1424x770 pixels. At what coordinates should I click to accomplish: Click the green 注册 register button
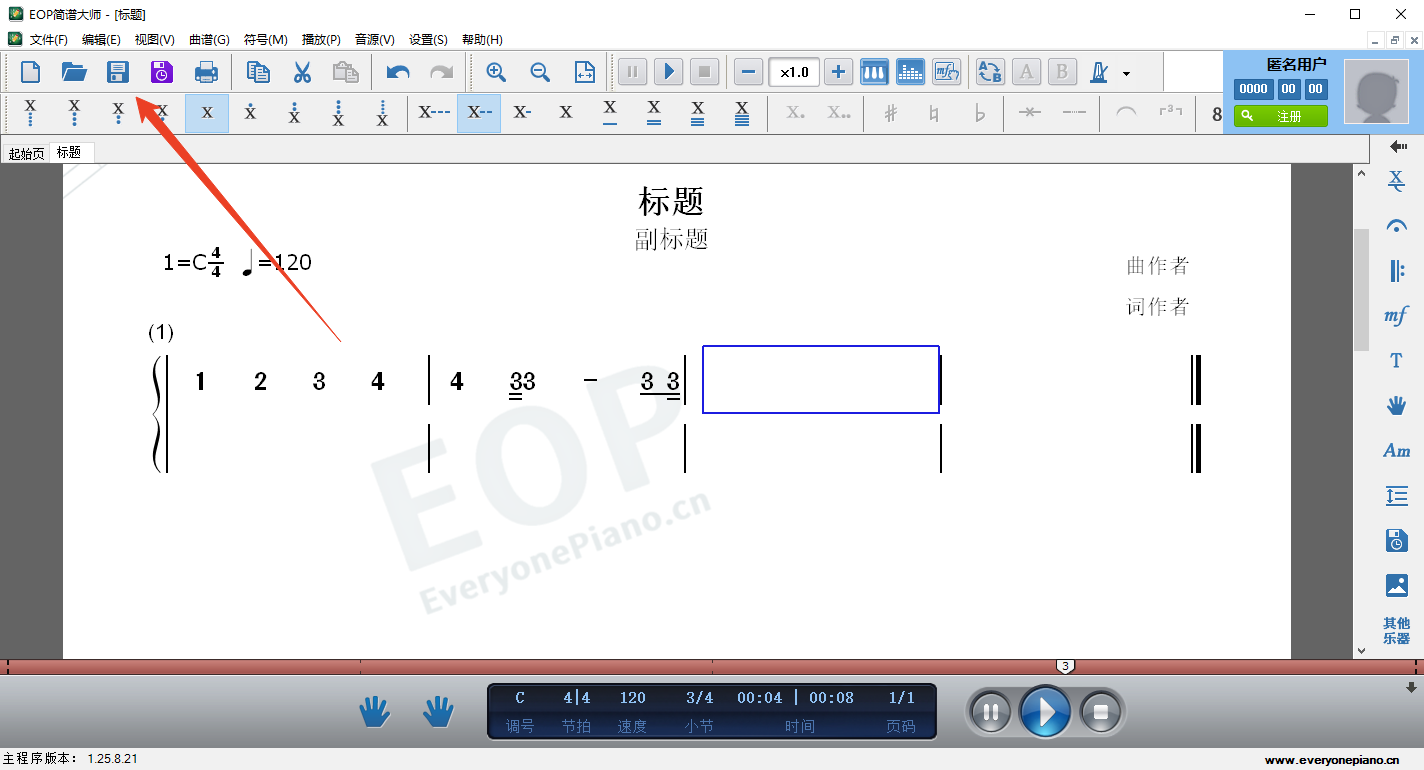point(1281,116)
